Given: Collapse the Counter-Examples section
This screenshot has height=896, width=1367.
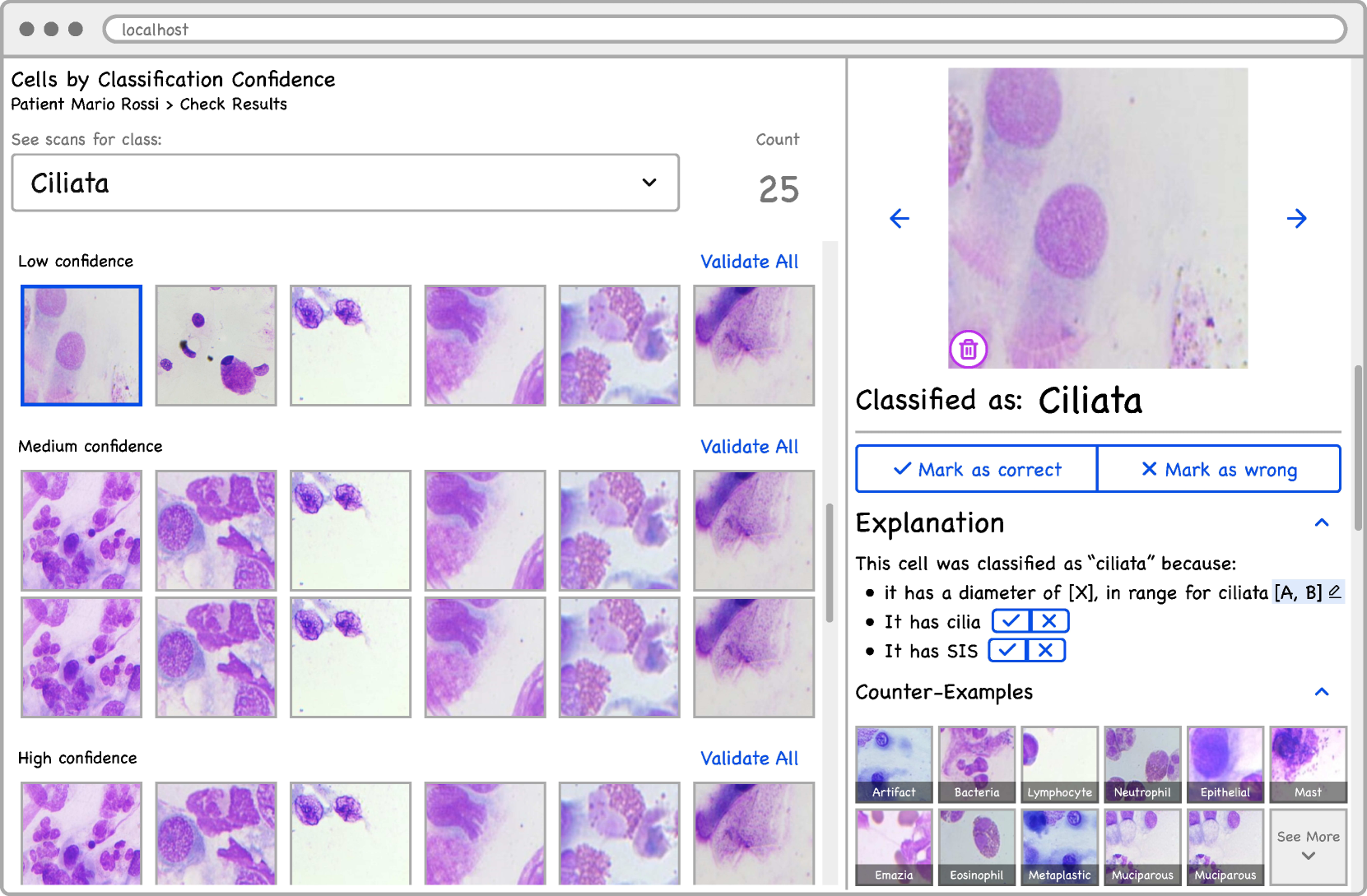Looking at the screenshot, I should pos(1322,692).
